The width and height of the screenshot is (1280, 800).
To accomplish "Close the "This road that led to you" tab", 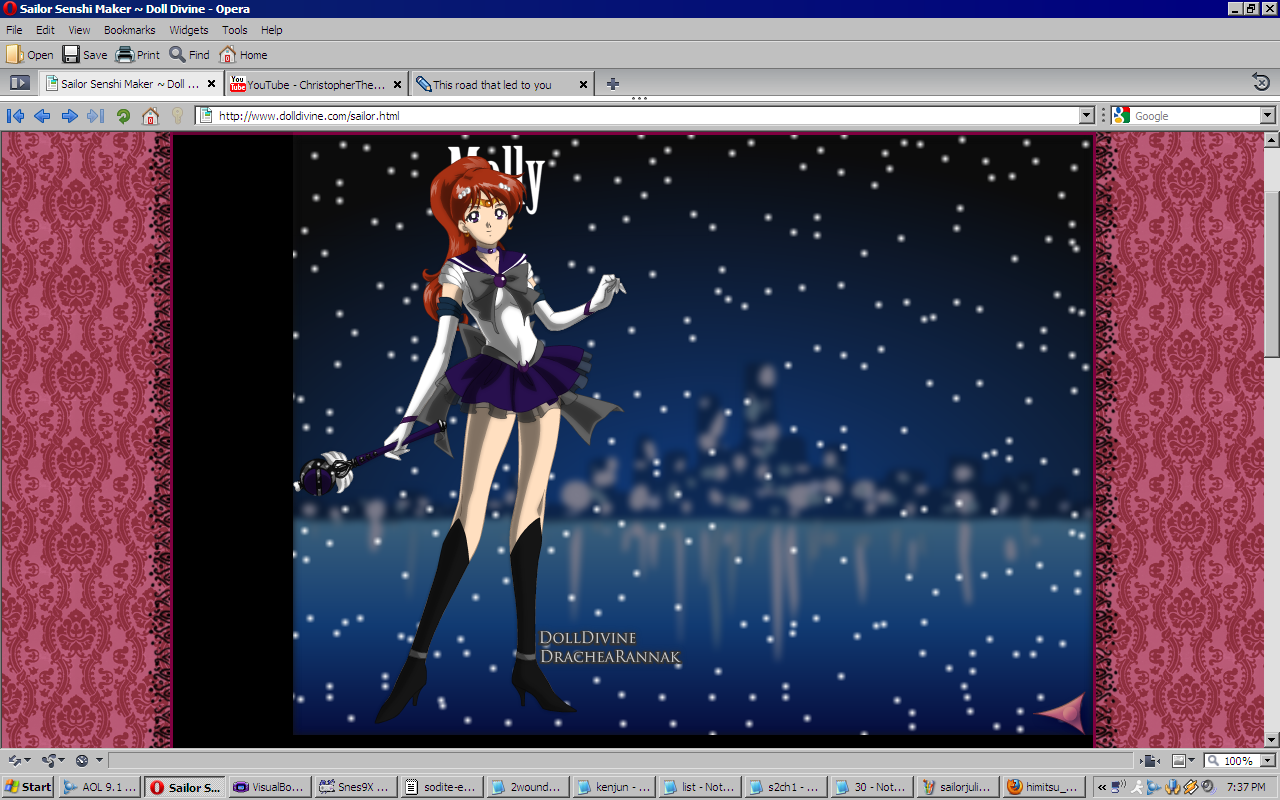I will (583, 85).
